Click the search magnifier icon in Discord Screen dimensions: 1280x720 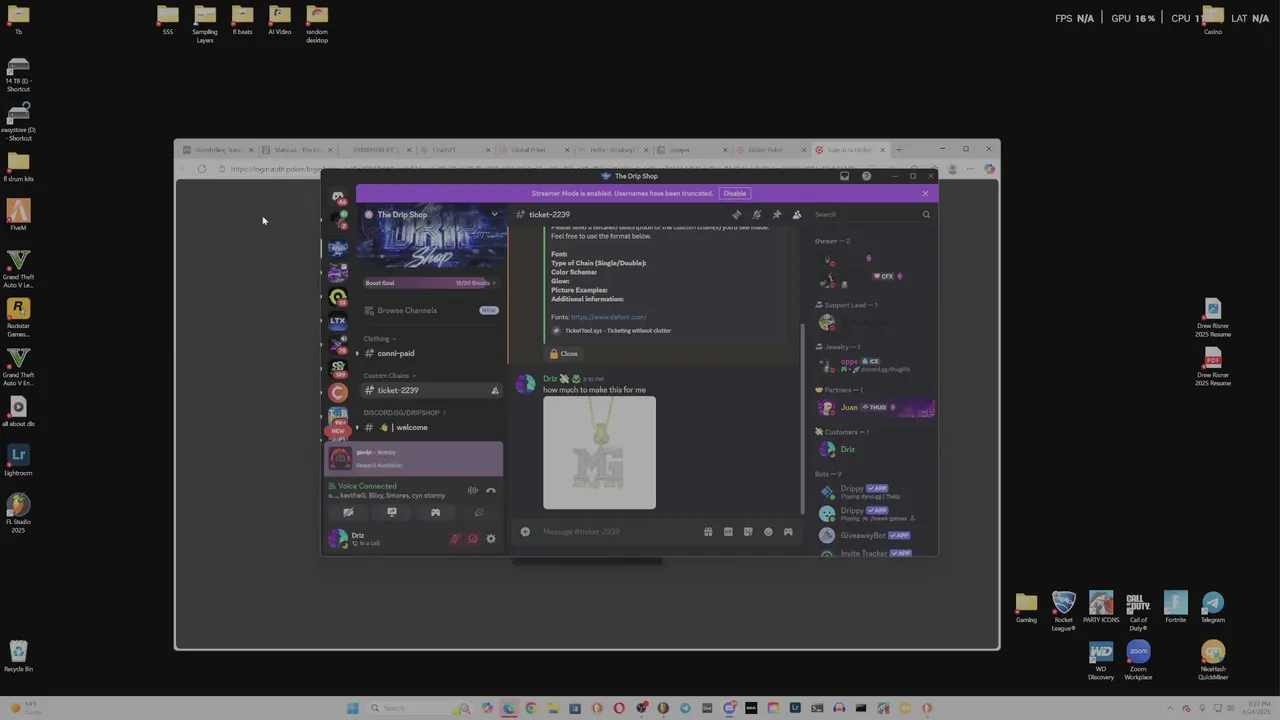926,214
